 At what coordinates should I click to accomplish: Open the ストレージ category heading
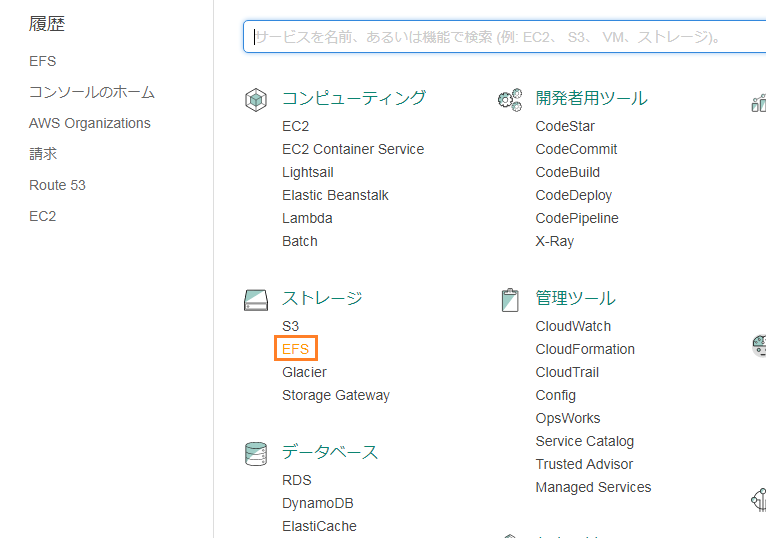click(x=322, y=298)
